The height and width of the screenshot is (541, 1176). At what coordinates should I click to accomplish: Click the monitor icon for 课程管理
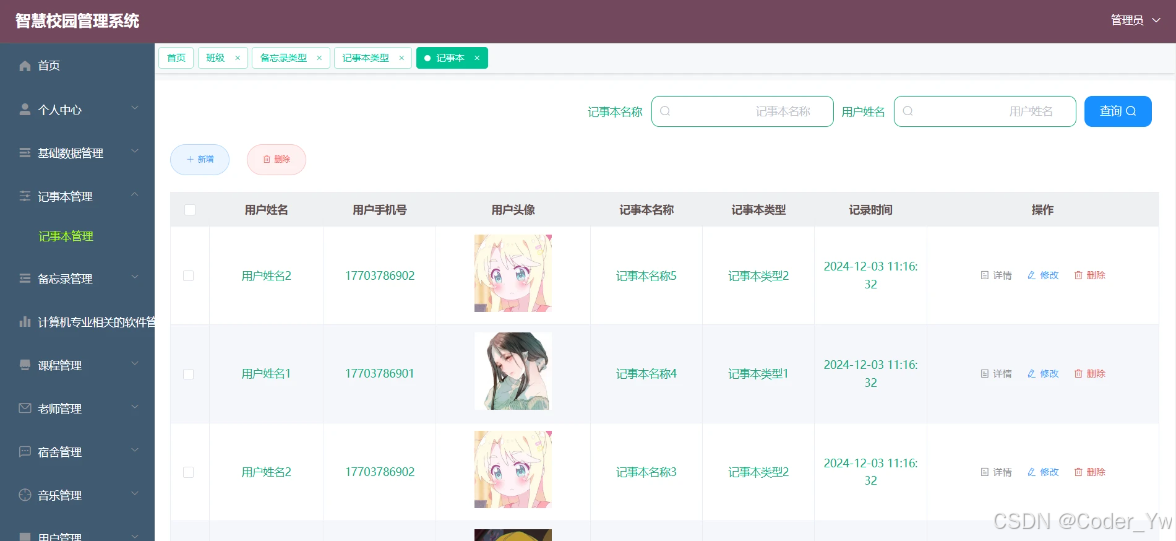pyautogui.click(x=25, y=365)
